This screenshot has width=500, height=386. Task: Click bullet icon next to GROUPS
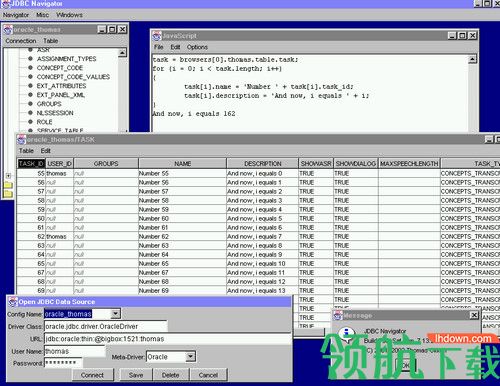[x=30, y=103]
